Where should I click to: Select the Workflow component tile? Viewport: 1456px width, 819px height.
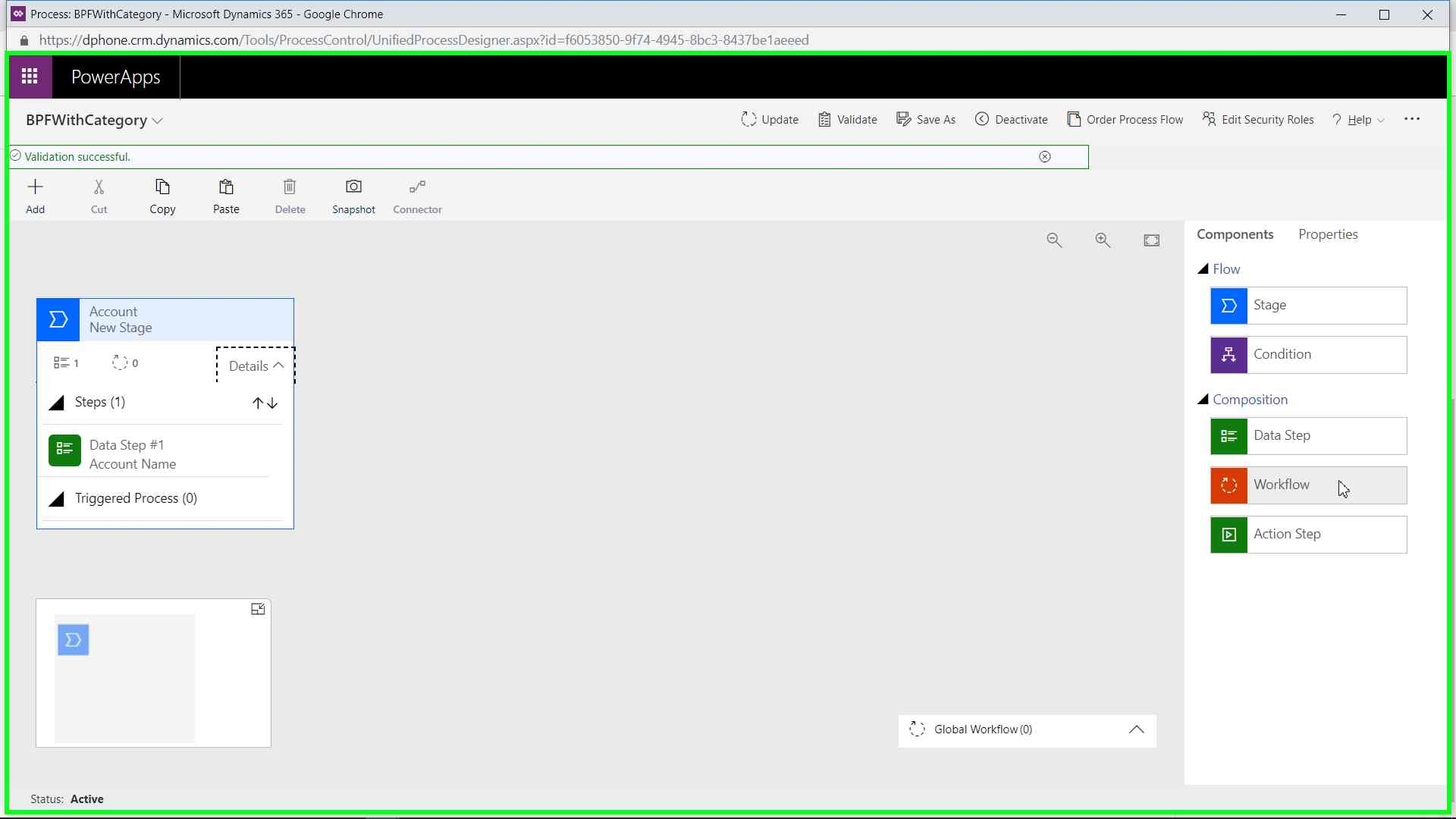(1308, 485)
